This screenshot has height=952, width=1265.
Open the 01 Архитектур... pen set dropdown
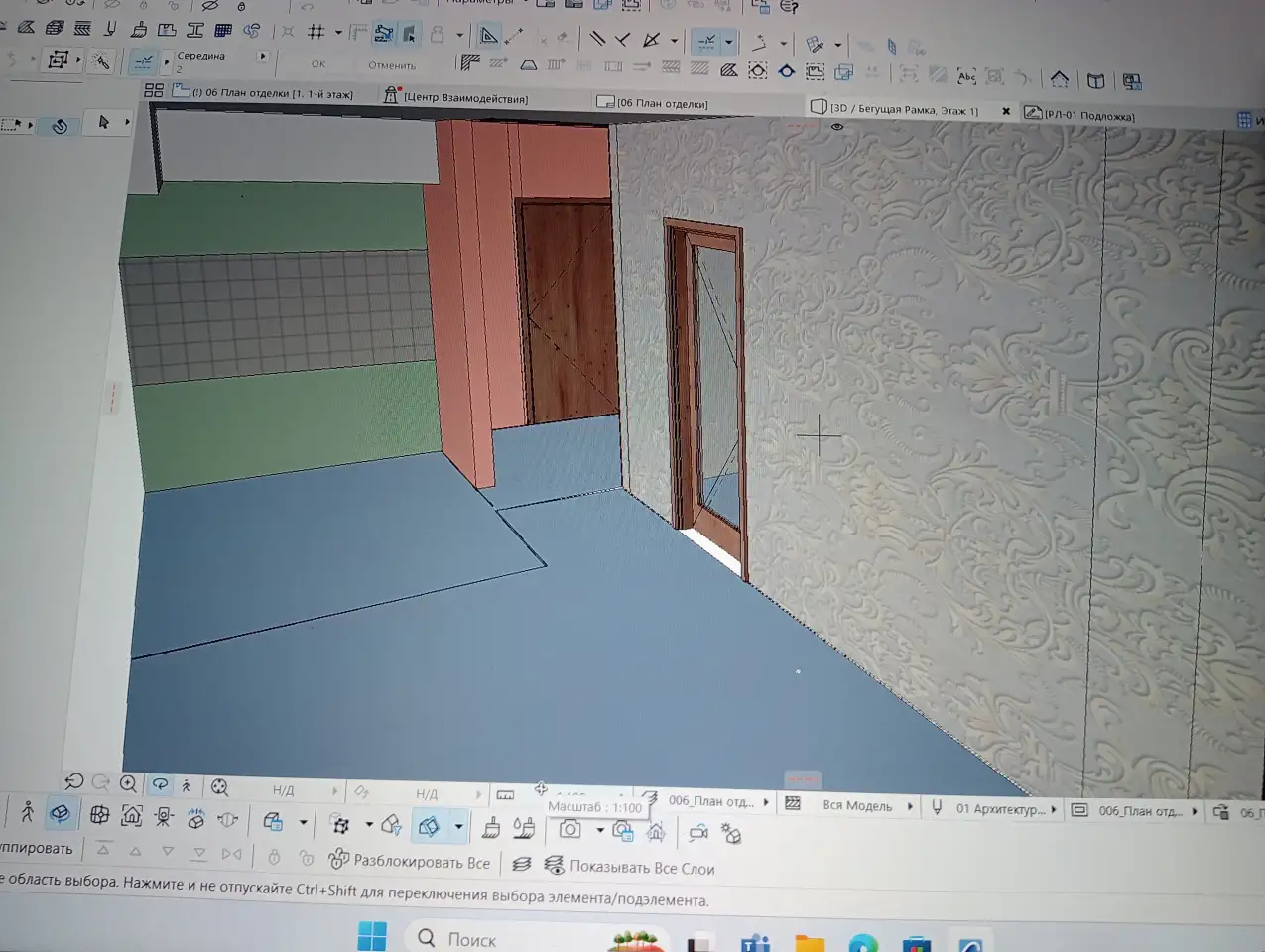(x=1000, y=809)
